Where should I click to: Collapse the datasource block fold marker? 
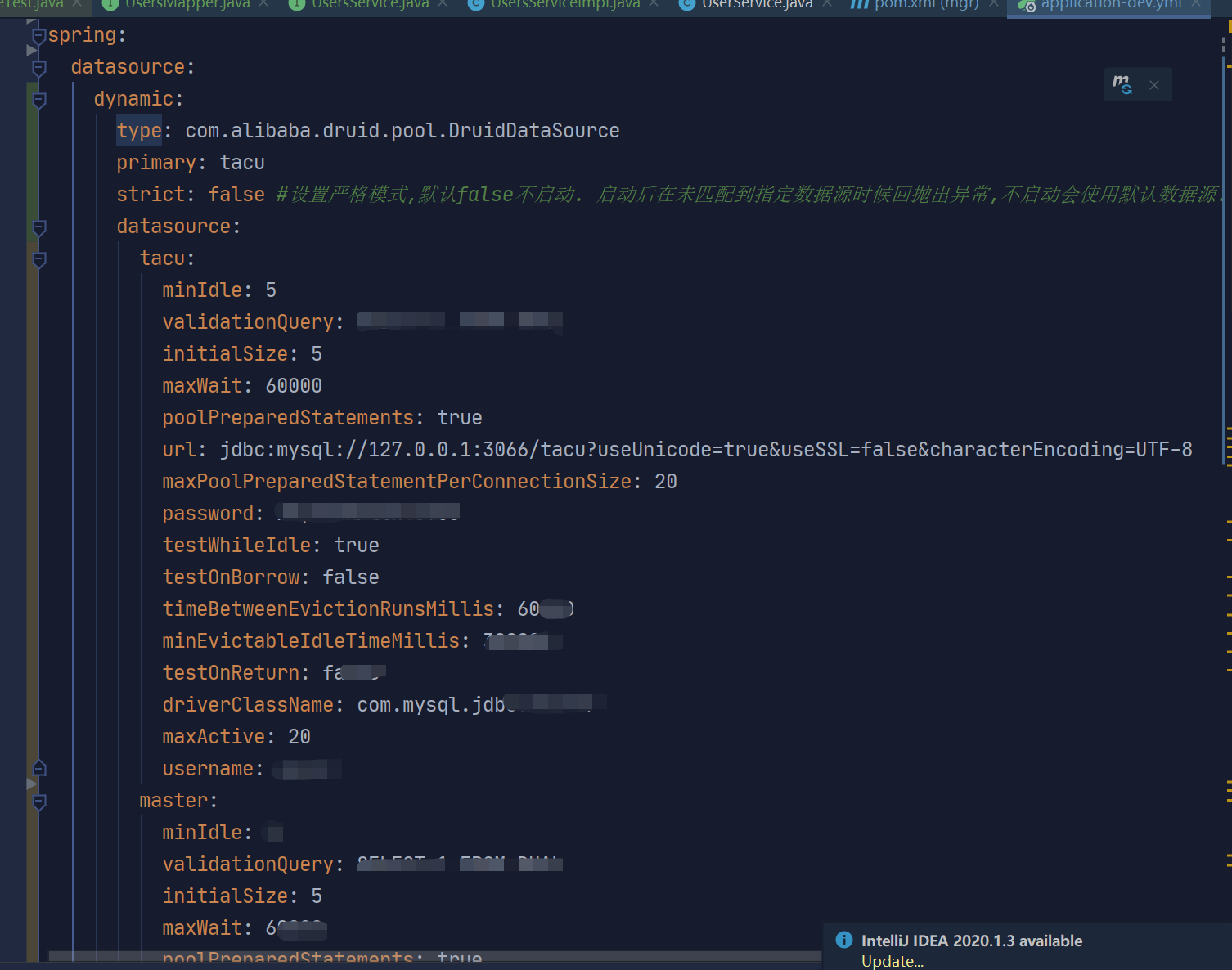tap(38, 69)
